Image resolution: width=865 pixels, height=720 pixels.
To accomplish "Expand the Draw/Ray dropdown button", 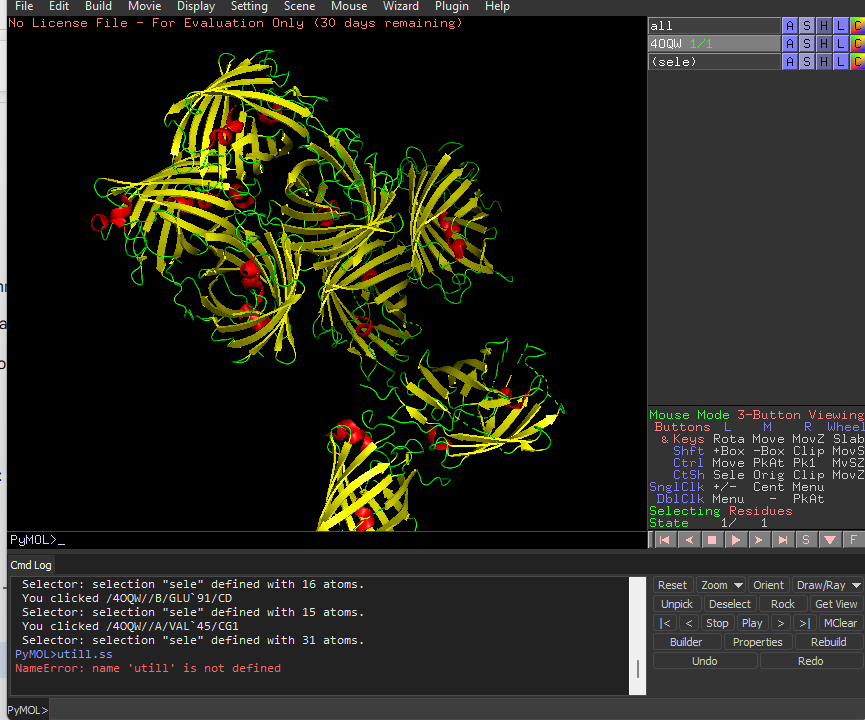I will click(827, 585).
